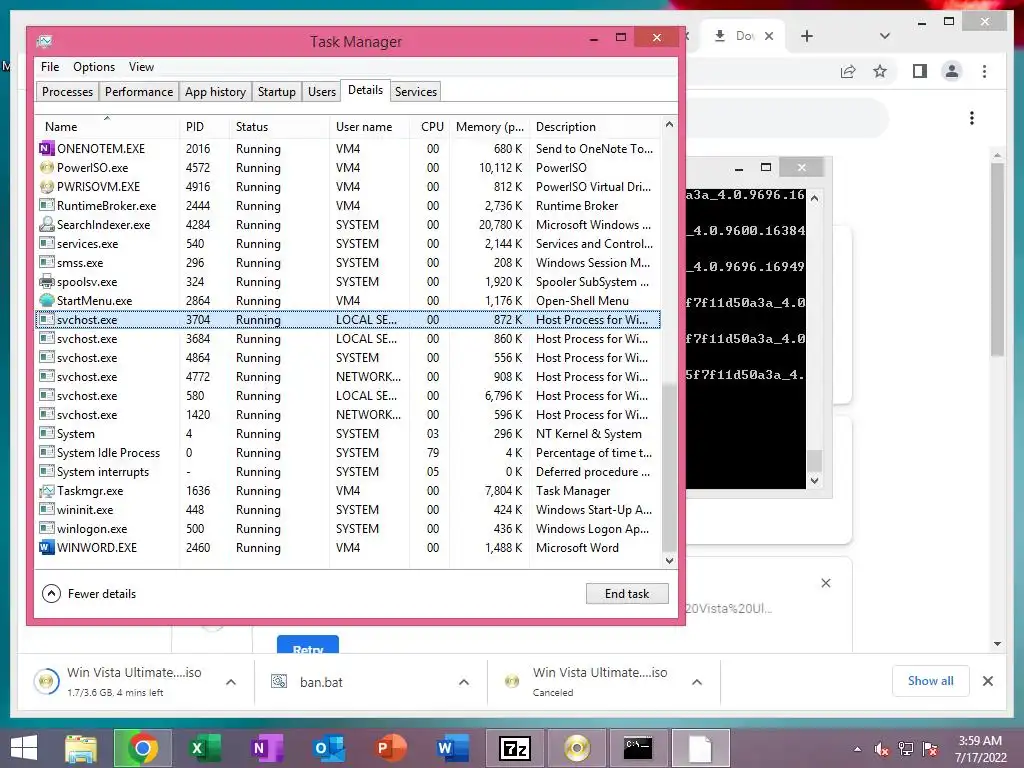This screenshot has height=768, width=1024.
Task: Open the File menu in Task Manager
Action: 50,67
